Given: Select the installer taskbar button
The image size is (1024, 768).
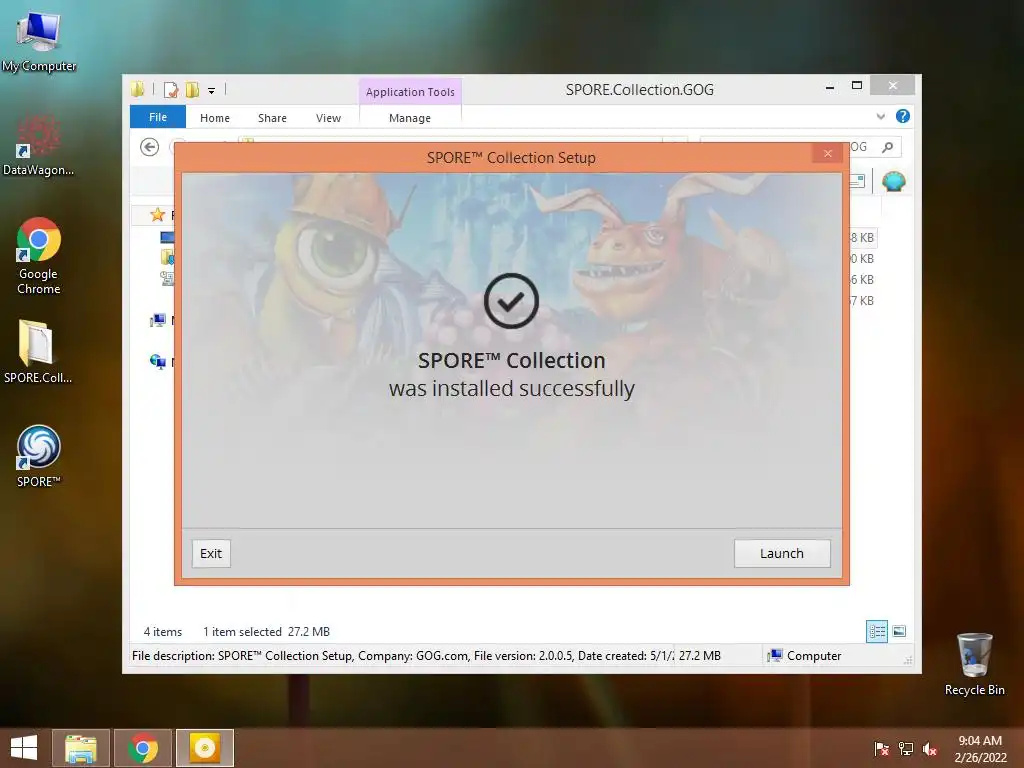Looking at the screenshot, I should [x=205, y=748].
